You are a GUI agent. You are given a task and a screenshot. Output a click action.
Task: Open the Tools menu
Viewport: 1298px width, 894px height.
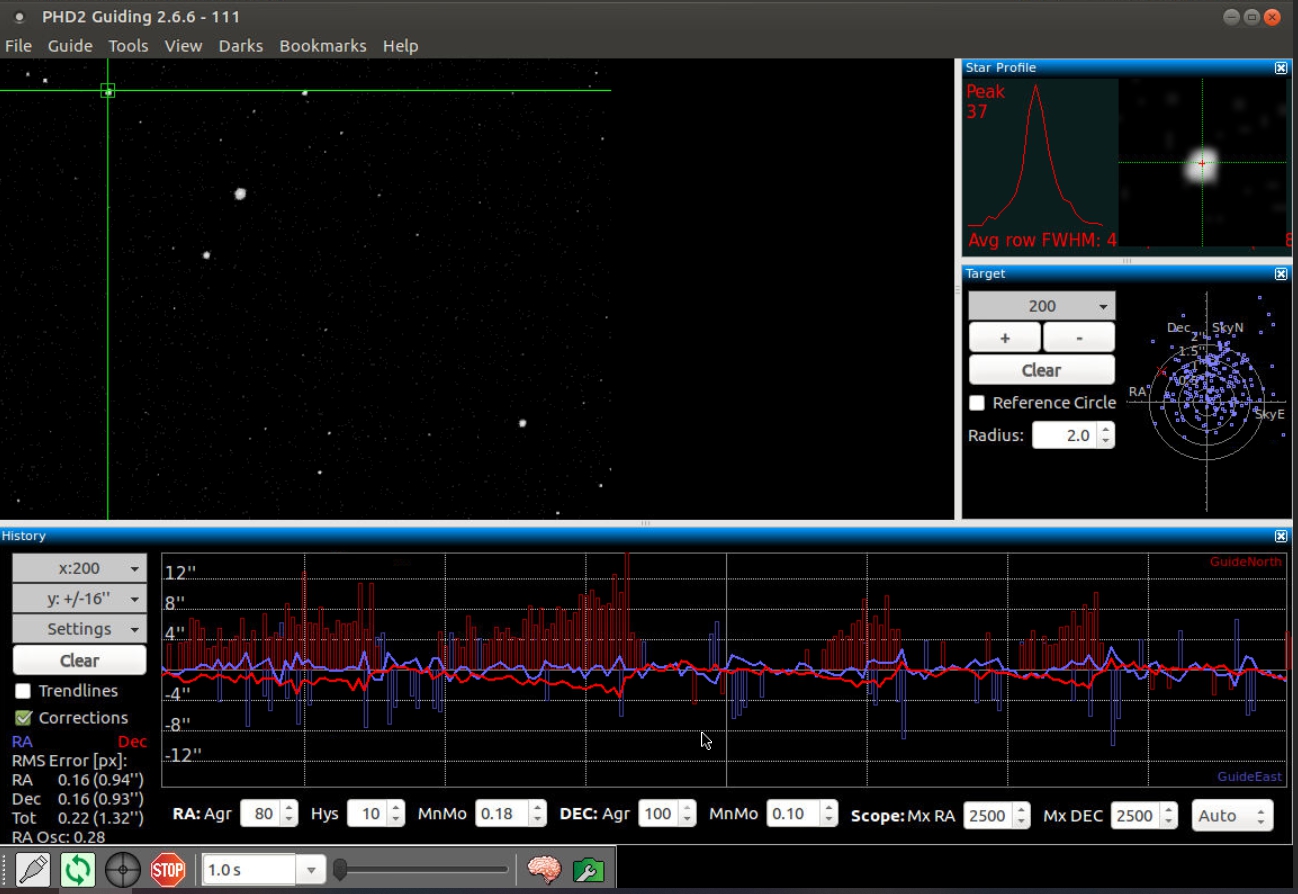128,46
